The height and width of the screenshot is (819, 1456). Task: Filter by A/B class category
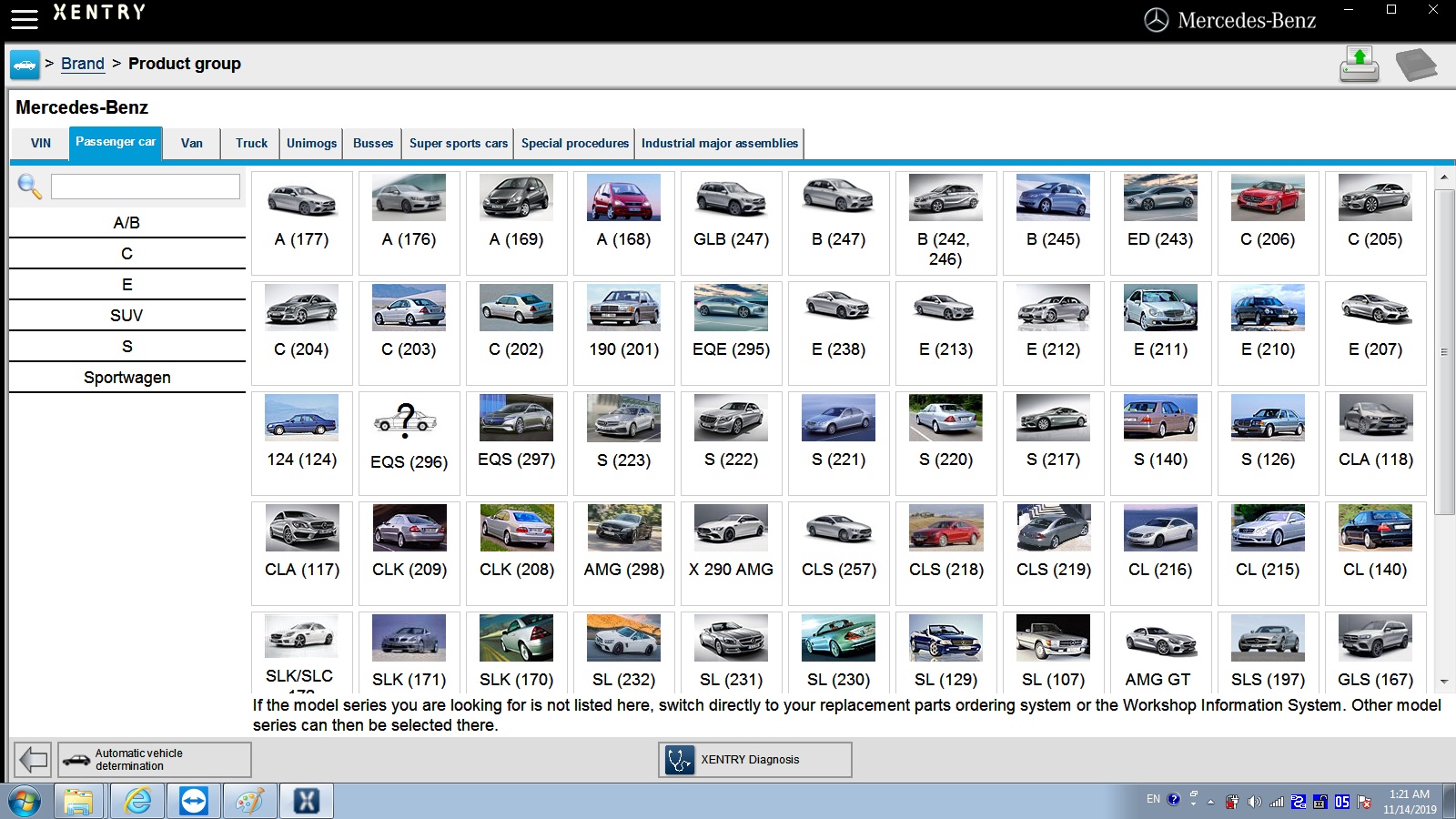(127, 223)
